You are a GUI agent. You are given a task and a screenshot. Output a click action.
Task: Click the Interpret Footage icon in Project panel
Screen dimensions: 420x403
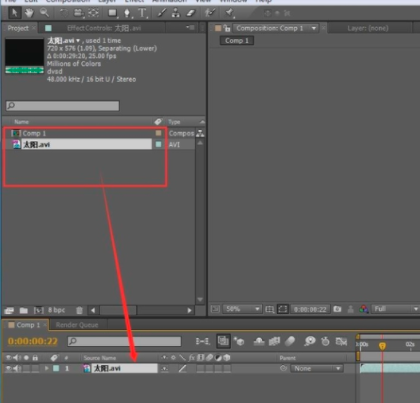point(9,311)
